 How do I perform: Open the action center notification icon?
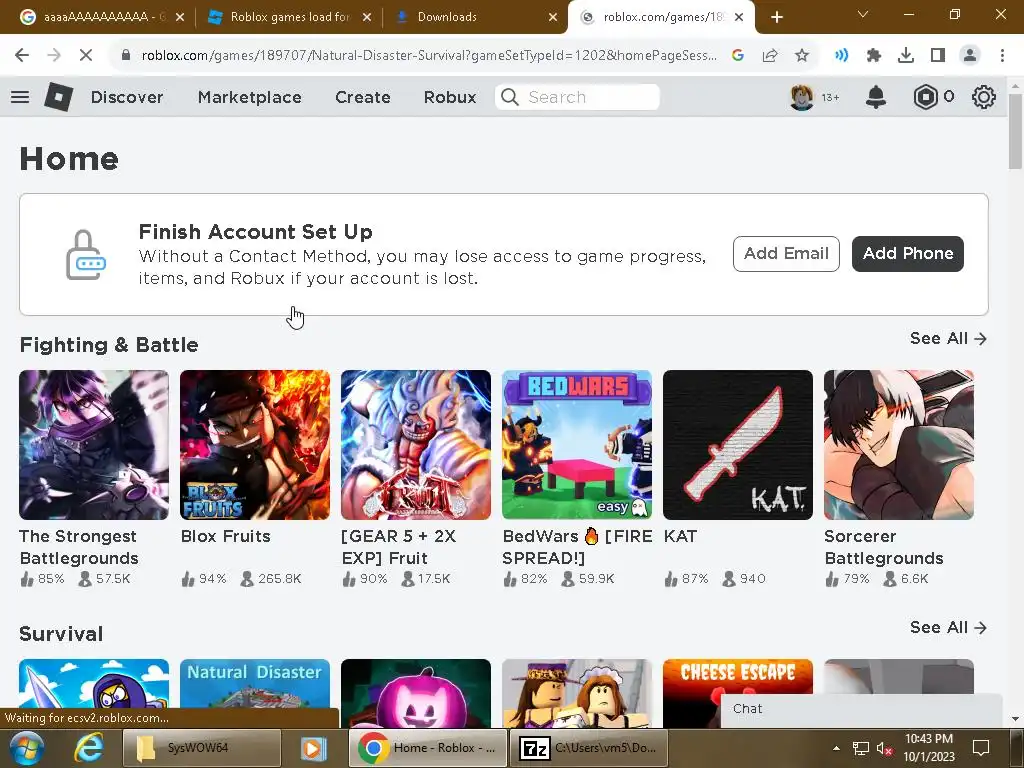pos(981,748)
